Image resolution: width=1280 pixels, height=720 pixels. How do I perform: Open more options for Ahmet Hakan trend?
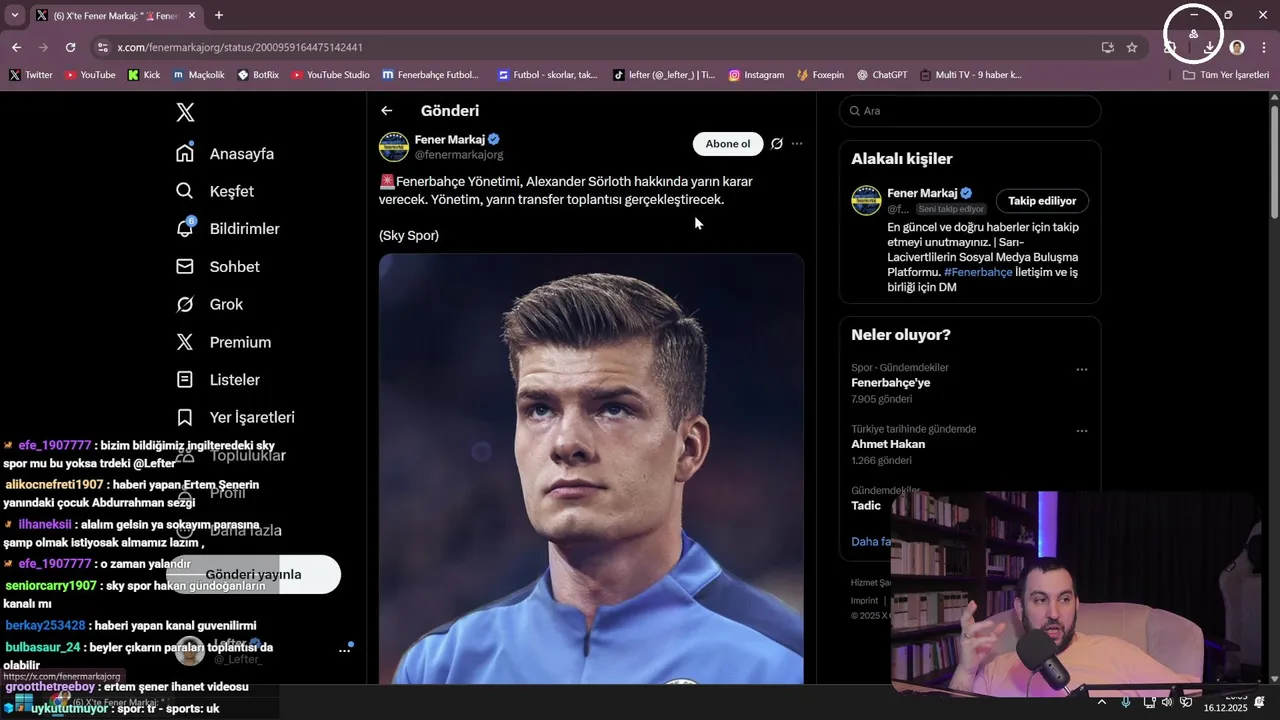[1081, 431]
